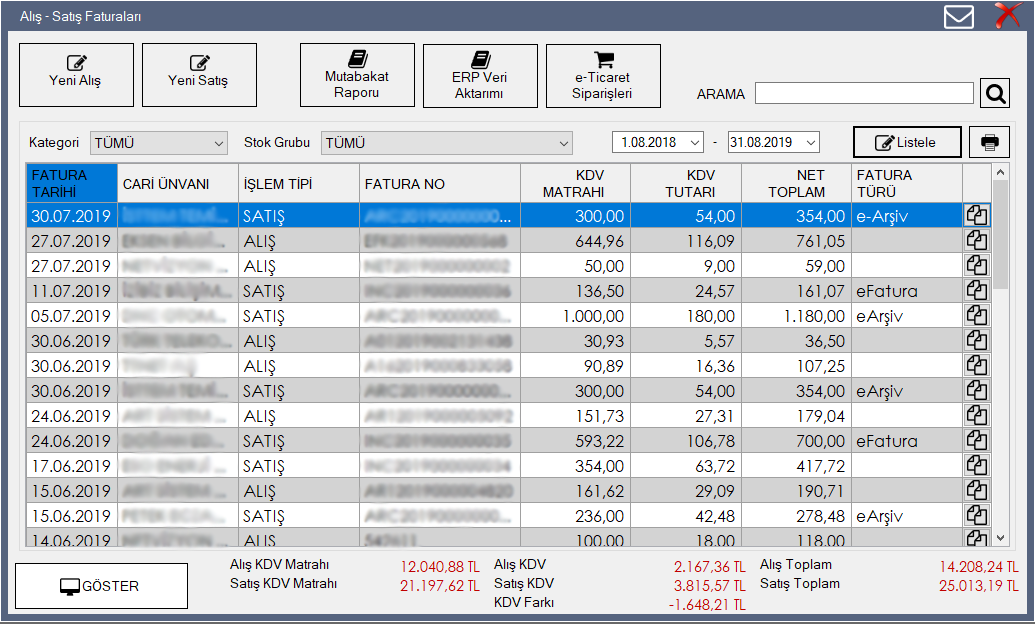Focus the ARAMA search field
Viewport: 1035px width, 624px height.
tap(864, 93)
